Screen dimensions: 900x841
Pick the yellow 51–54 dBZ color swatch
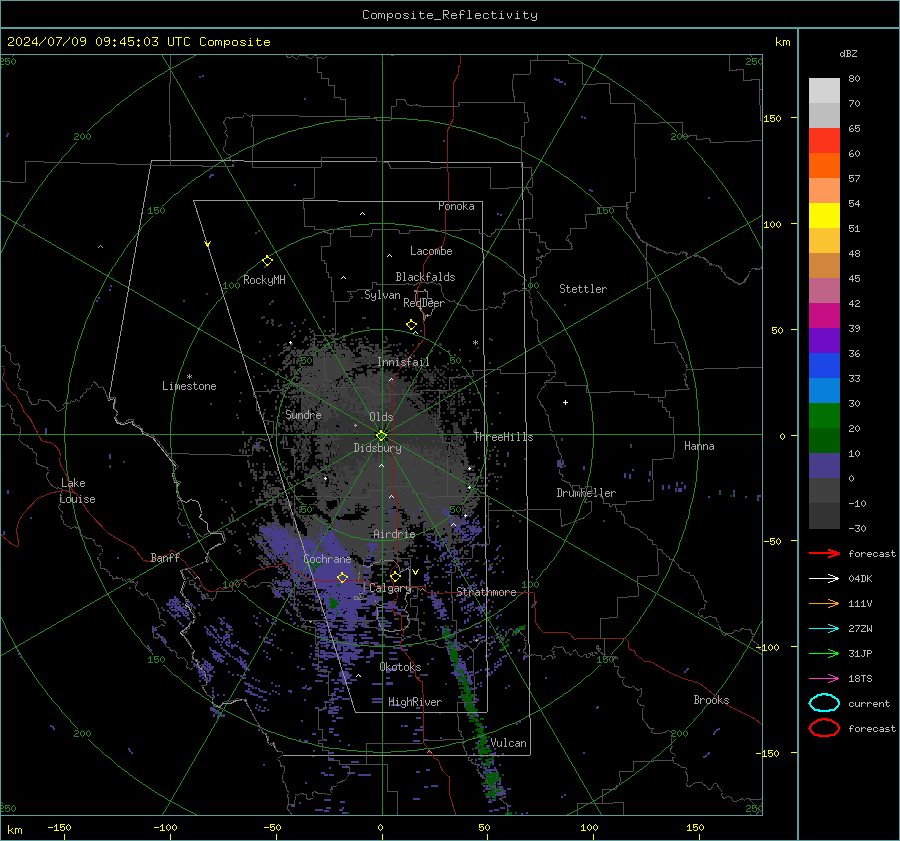824,215
